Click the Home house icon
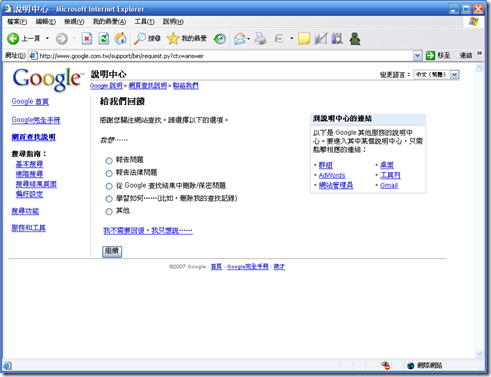This screenshot has width=491, height=377. (120, 39)
